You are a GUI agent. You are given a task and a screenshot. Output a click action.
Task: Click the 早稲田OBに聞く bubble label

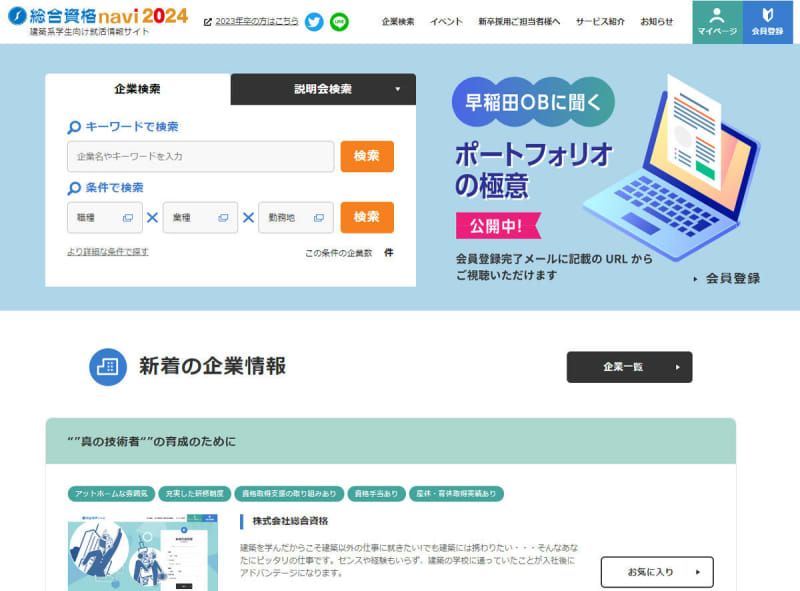coord(533,102)
